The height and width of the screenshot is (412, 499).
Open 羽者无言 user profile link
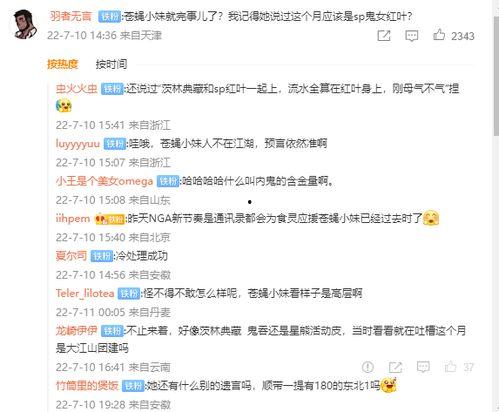click(x=70, y=16)
